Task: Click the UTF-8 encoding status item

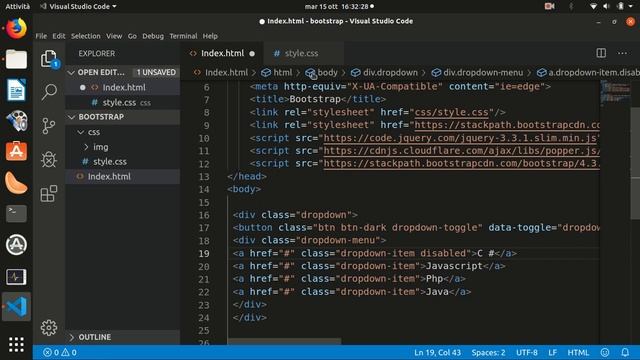Action: (527, 352)
